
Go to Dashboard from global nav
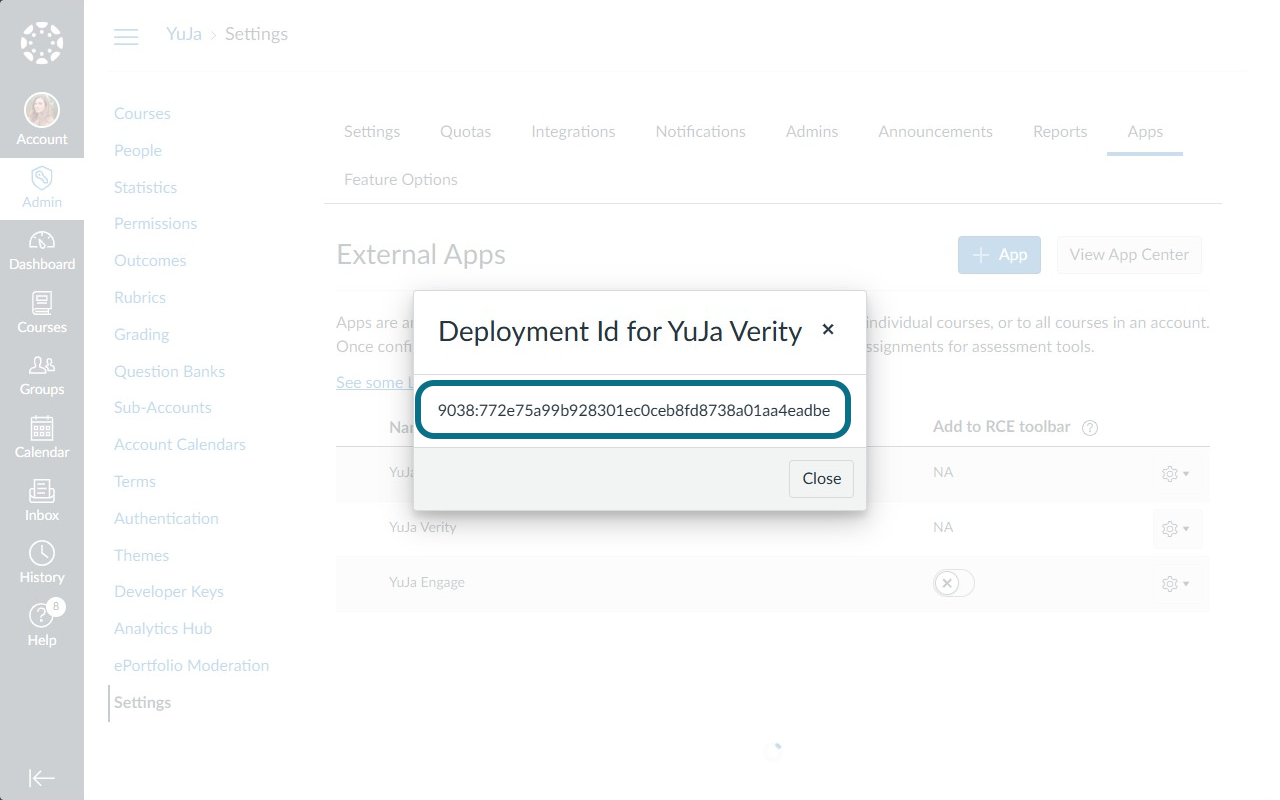point(42,250)
